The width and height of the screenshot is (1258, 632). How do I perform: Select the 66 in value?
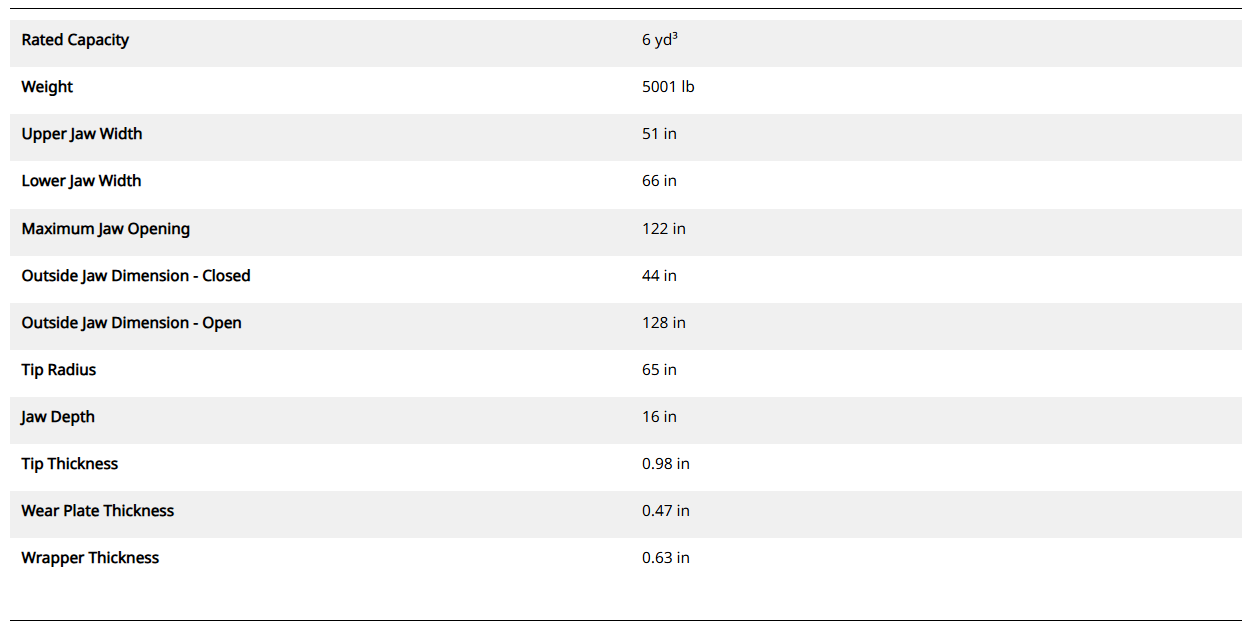point(659,181)
